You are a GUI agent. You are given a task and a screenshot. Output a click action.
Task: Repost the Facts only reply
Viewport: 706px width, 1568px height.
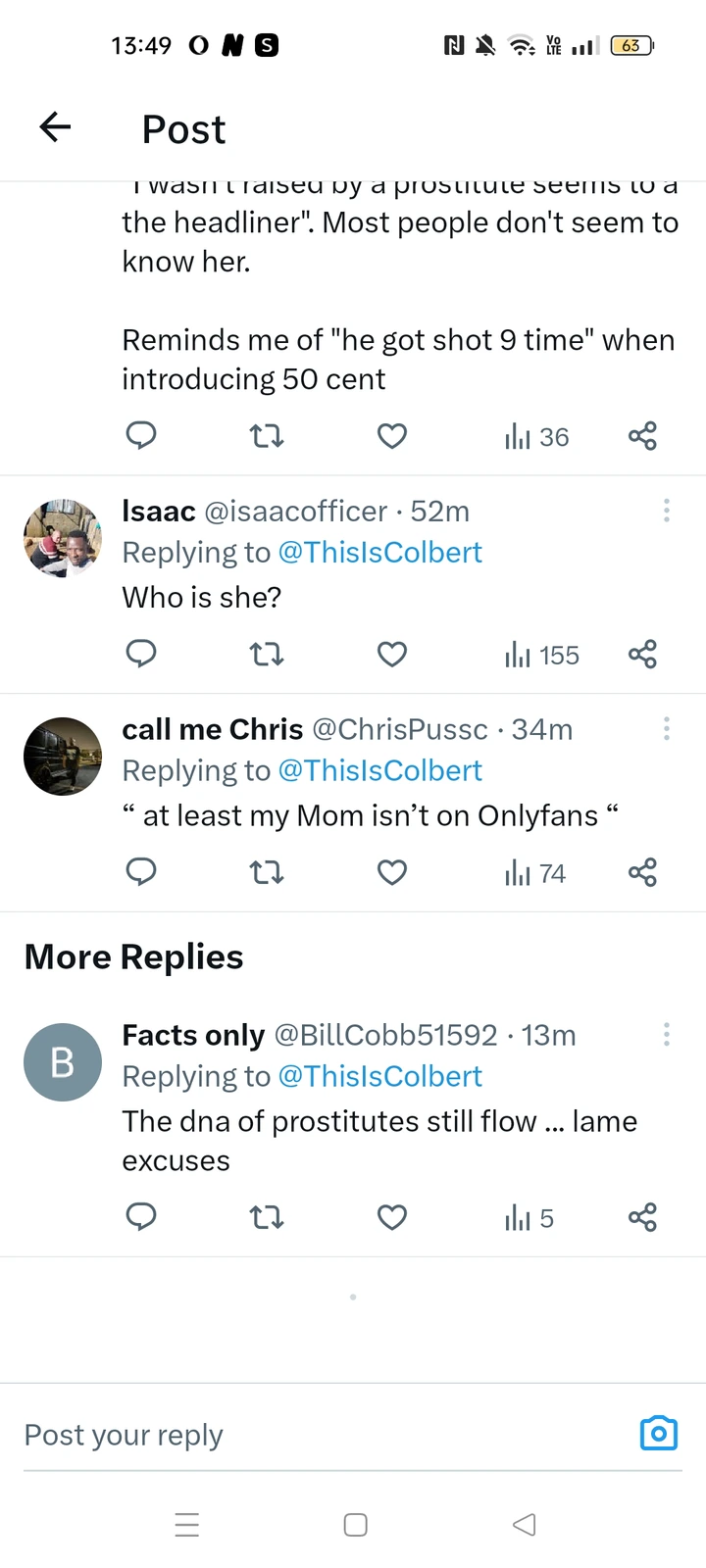point(267,1217)
